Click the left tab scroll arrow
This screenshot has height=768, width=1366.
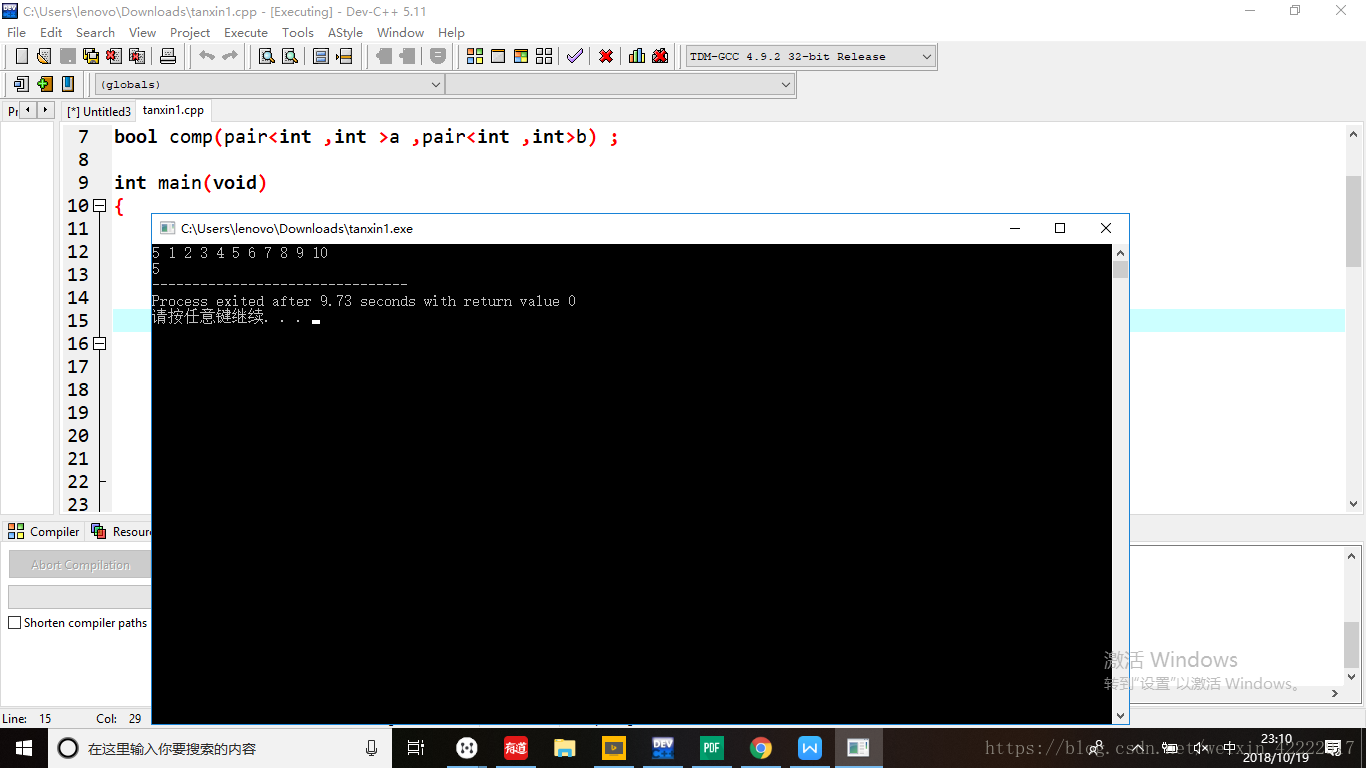[28, 110]
